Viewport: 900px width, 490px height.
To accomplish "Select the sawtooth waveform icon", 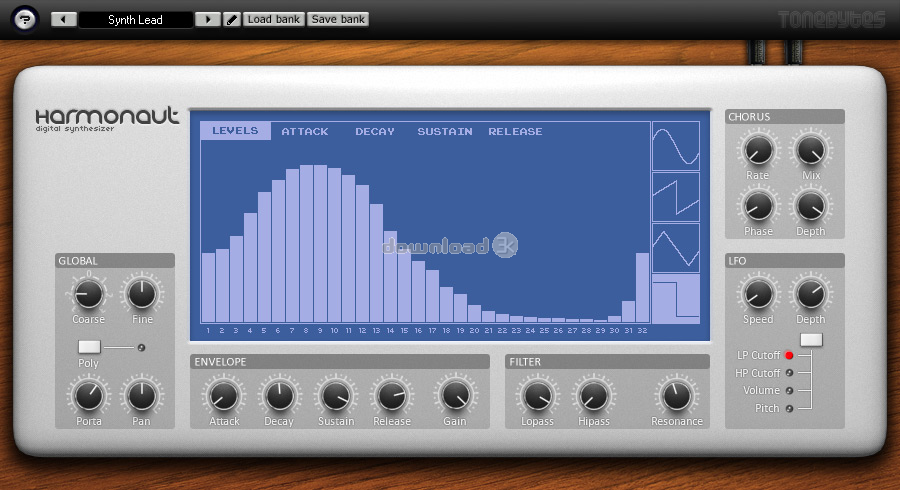I will [x=676, y=197].
